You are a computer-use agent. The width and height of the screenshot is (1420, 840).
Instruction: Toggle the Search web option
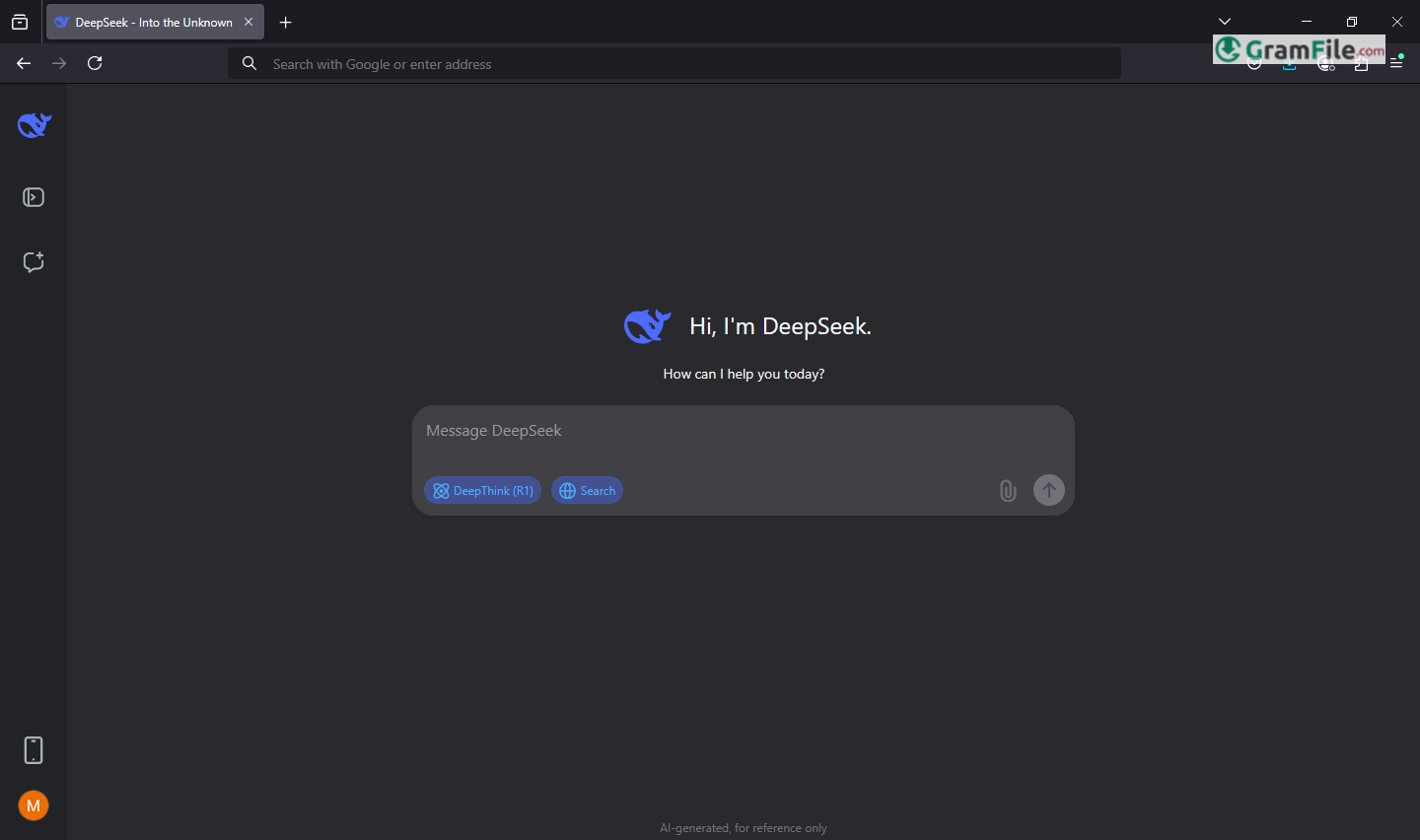587,490
